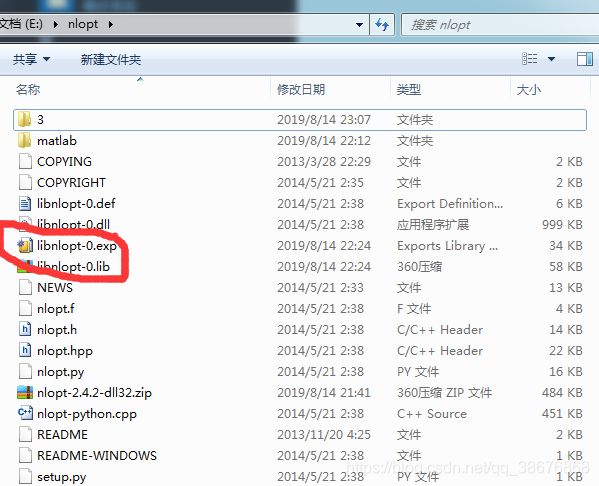Click 文档 (E:) drive in the path

tap(21, 24)
